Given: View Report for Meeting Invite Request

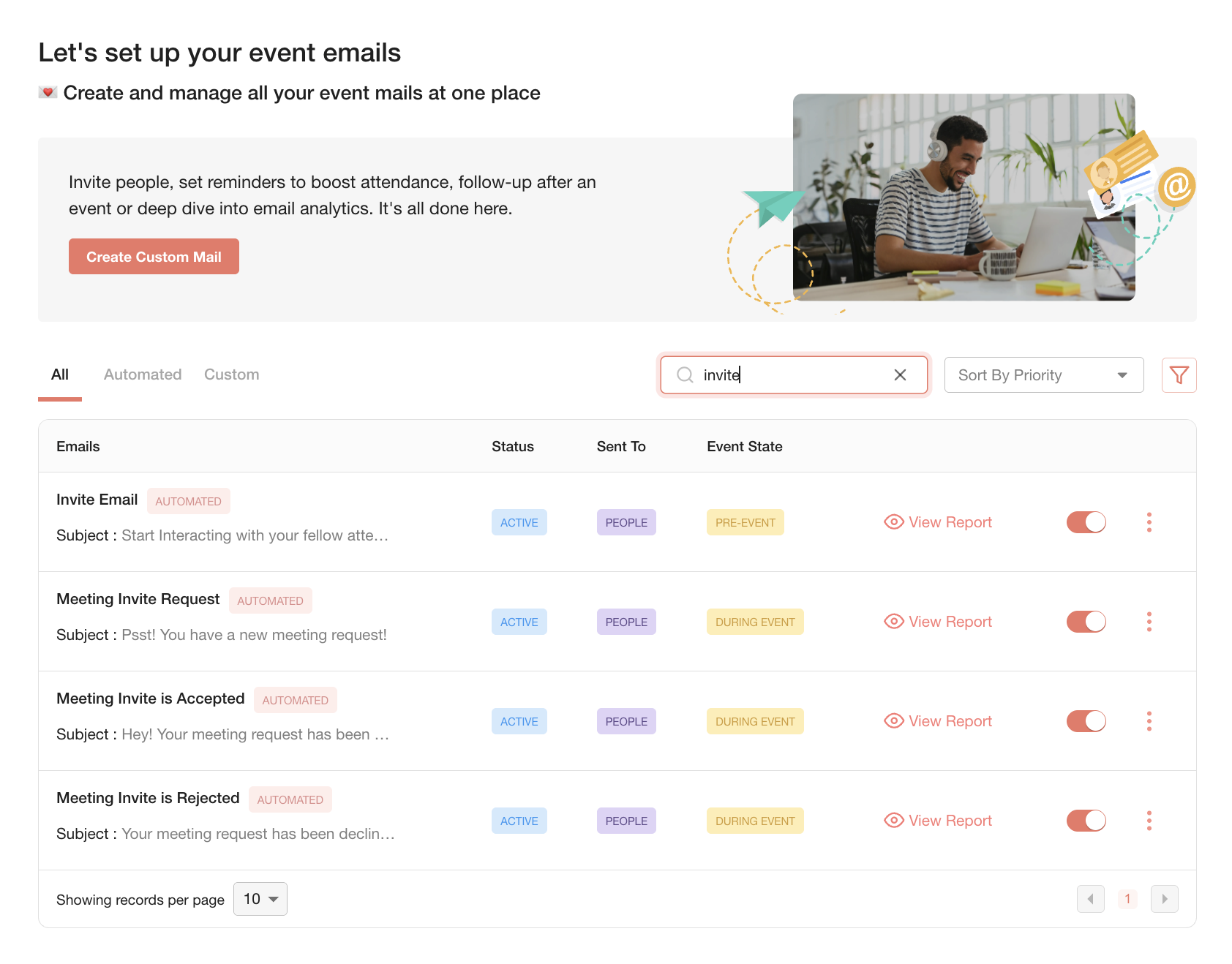Looking at the screenshot, I should click(938, 622).
